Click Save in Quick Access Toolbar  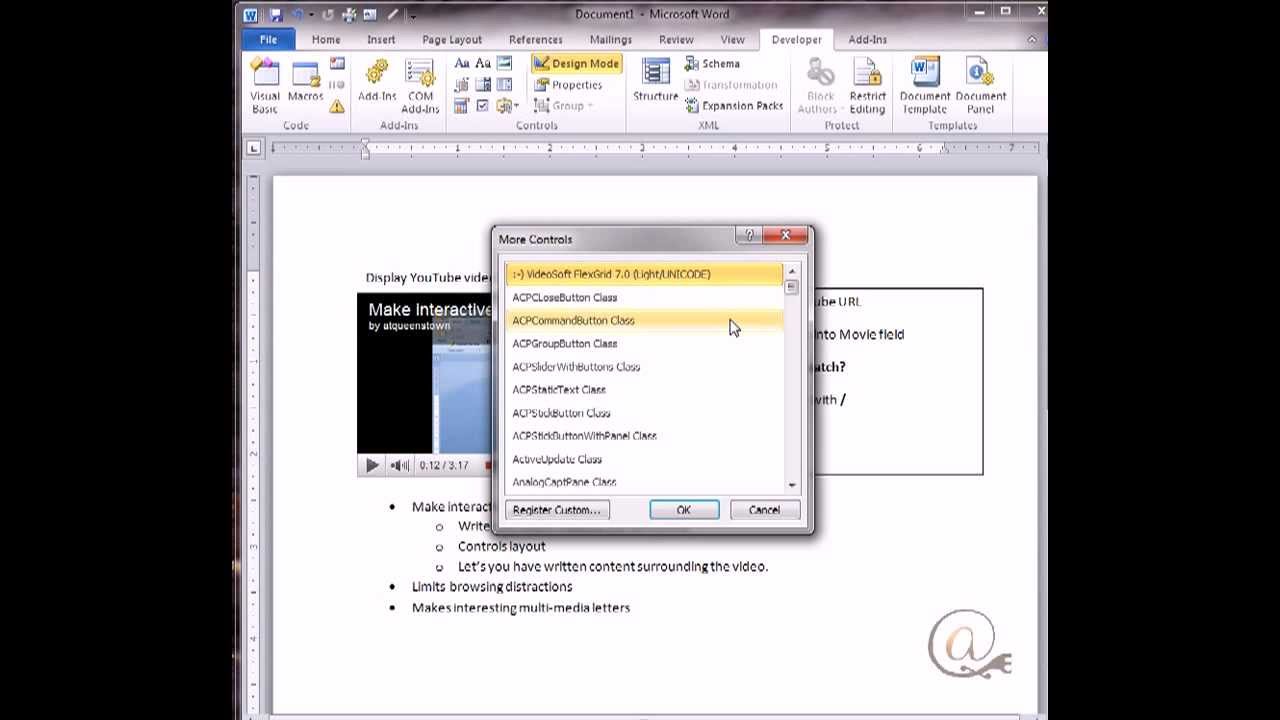276,15
